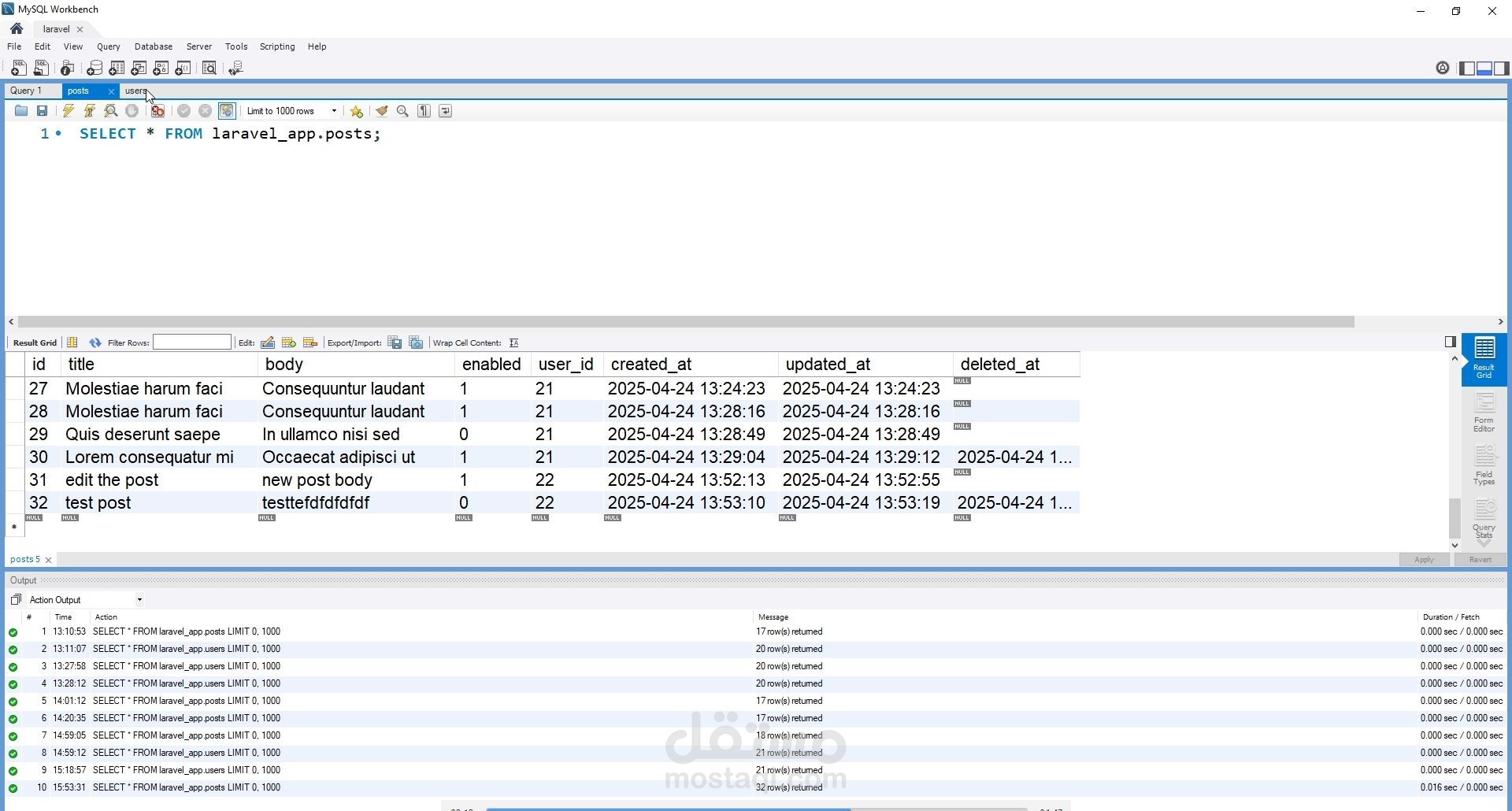Commit the current transaction

point(184,111)
